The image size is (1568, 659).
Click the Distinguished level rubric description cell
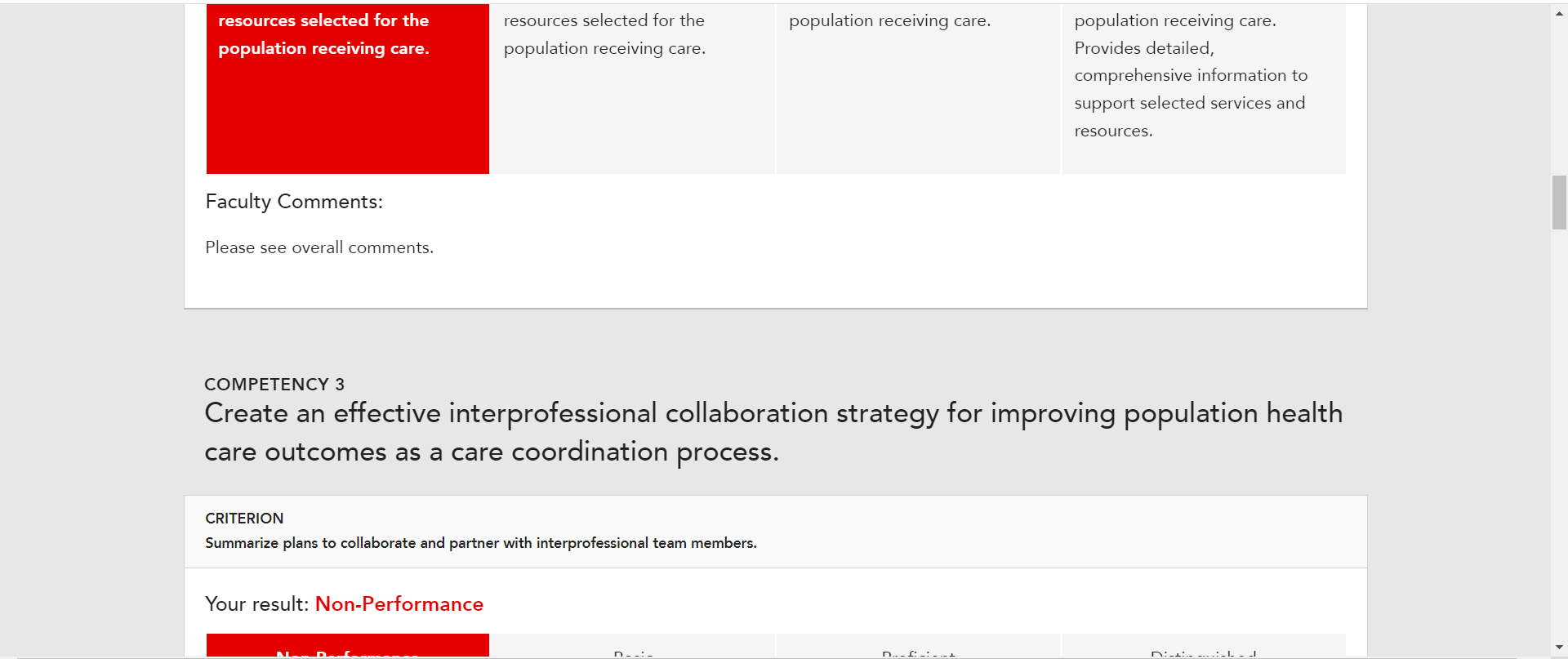tap(1204, 88)
